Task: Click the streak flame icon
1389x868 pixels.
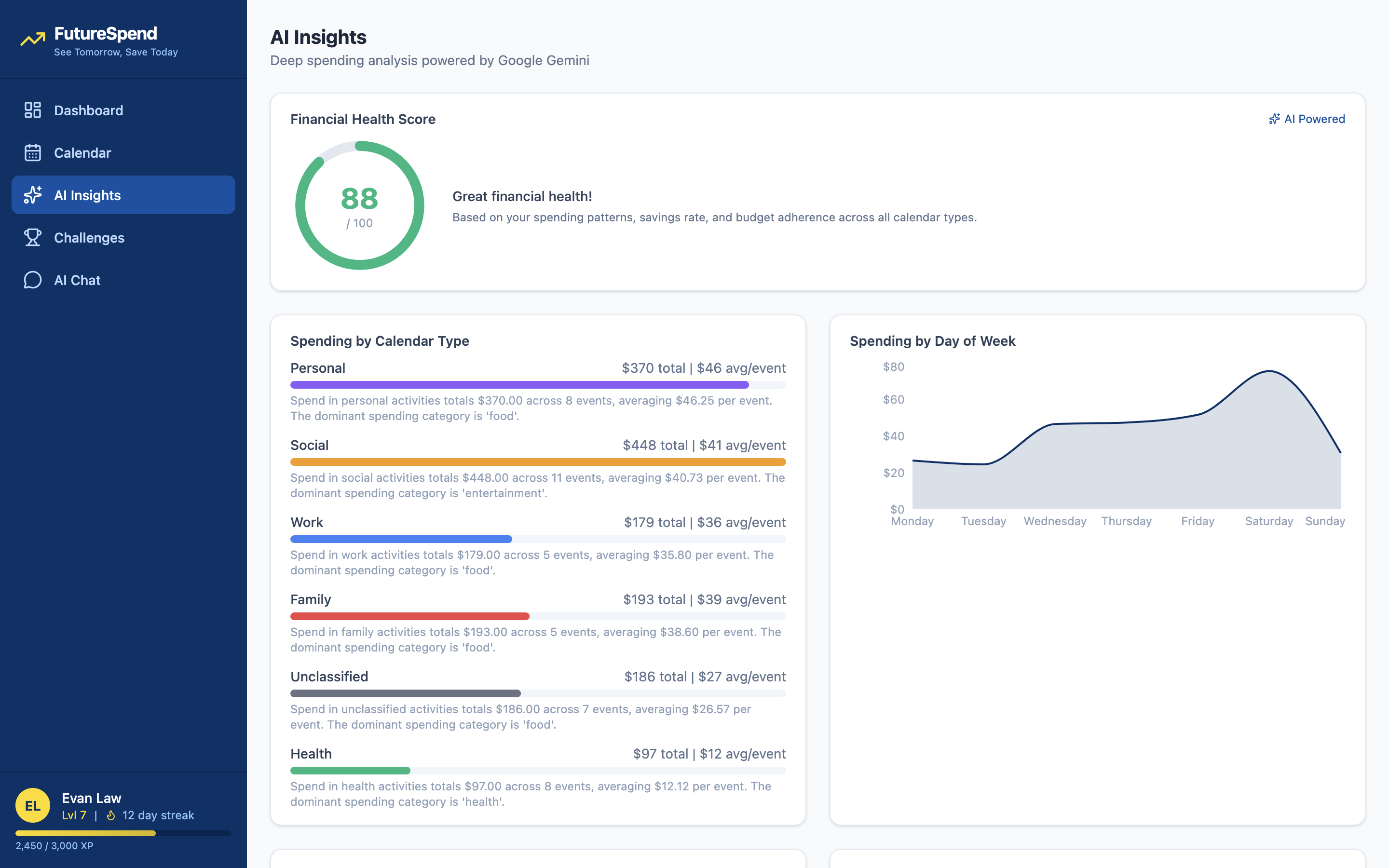Action: point(111,815)
